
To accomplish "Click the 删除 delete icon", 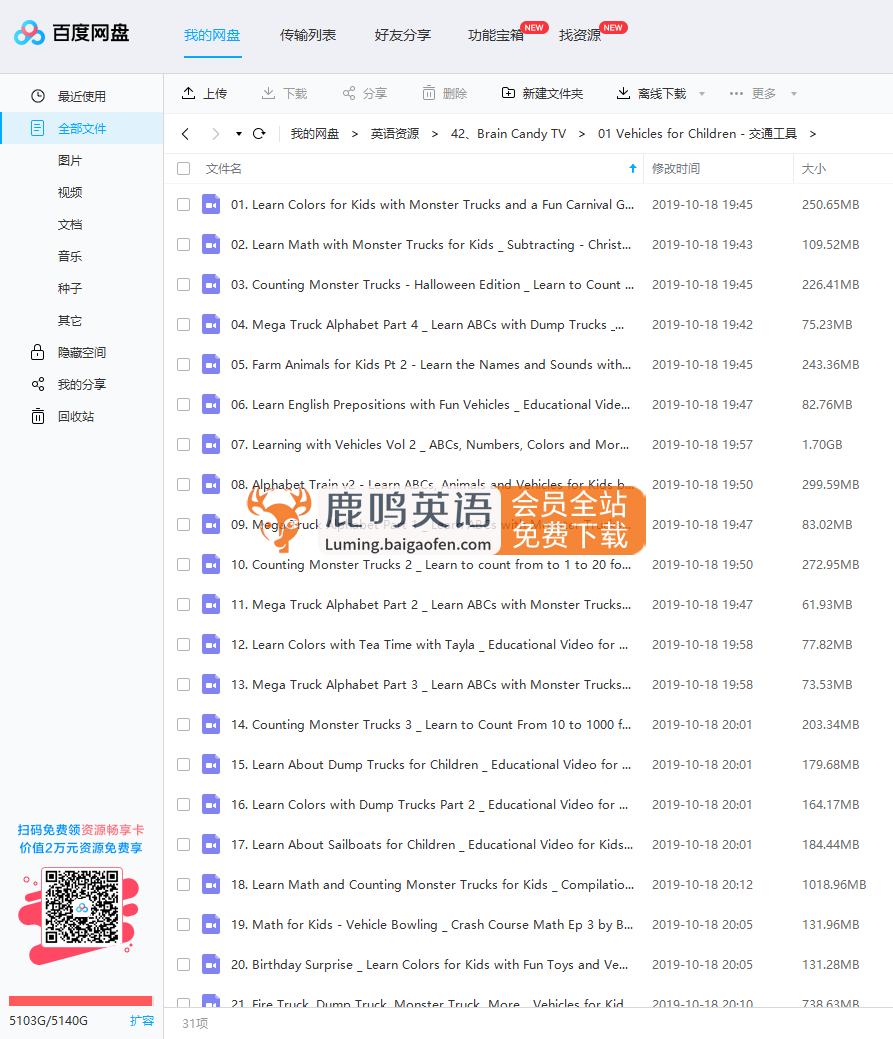I will 429,93.
